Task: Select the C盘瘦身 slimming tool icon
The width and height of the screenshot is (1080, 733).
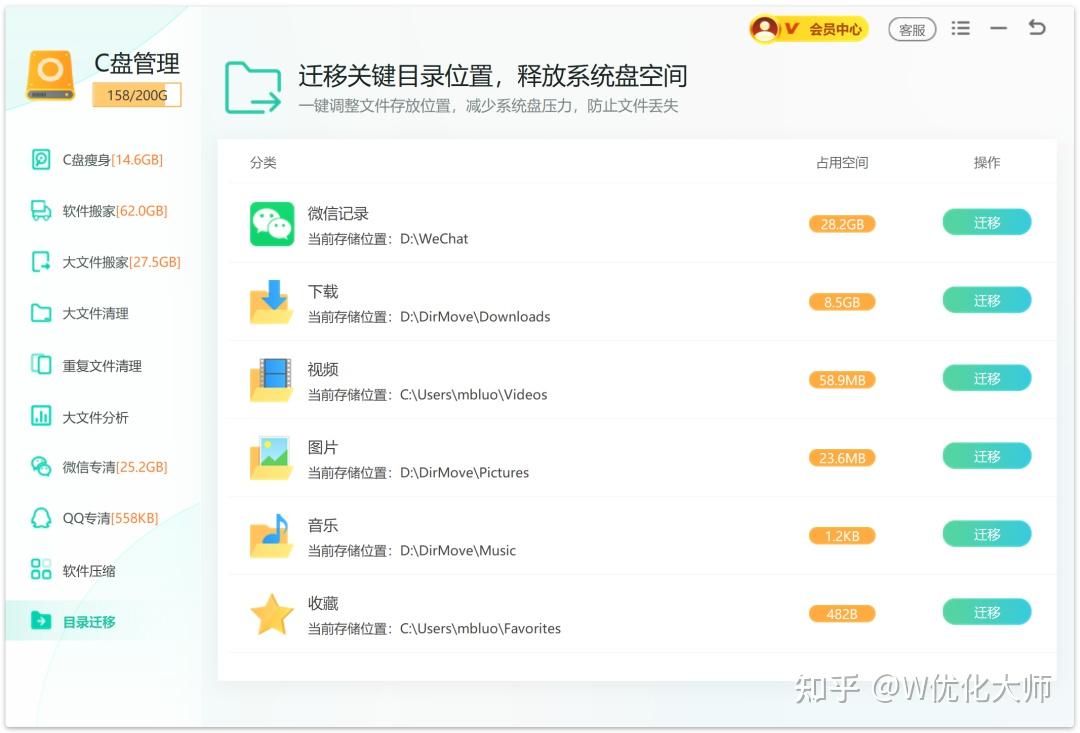Action: 41,158
